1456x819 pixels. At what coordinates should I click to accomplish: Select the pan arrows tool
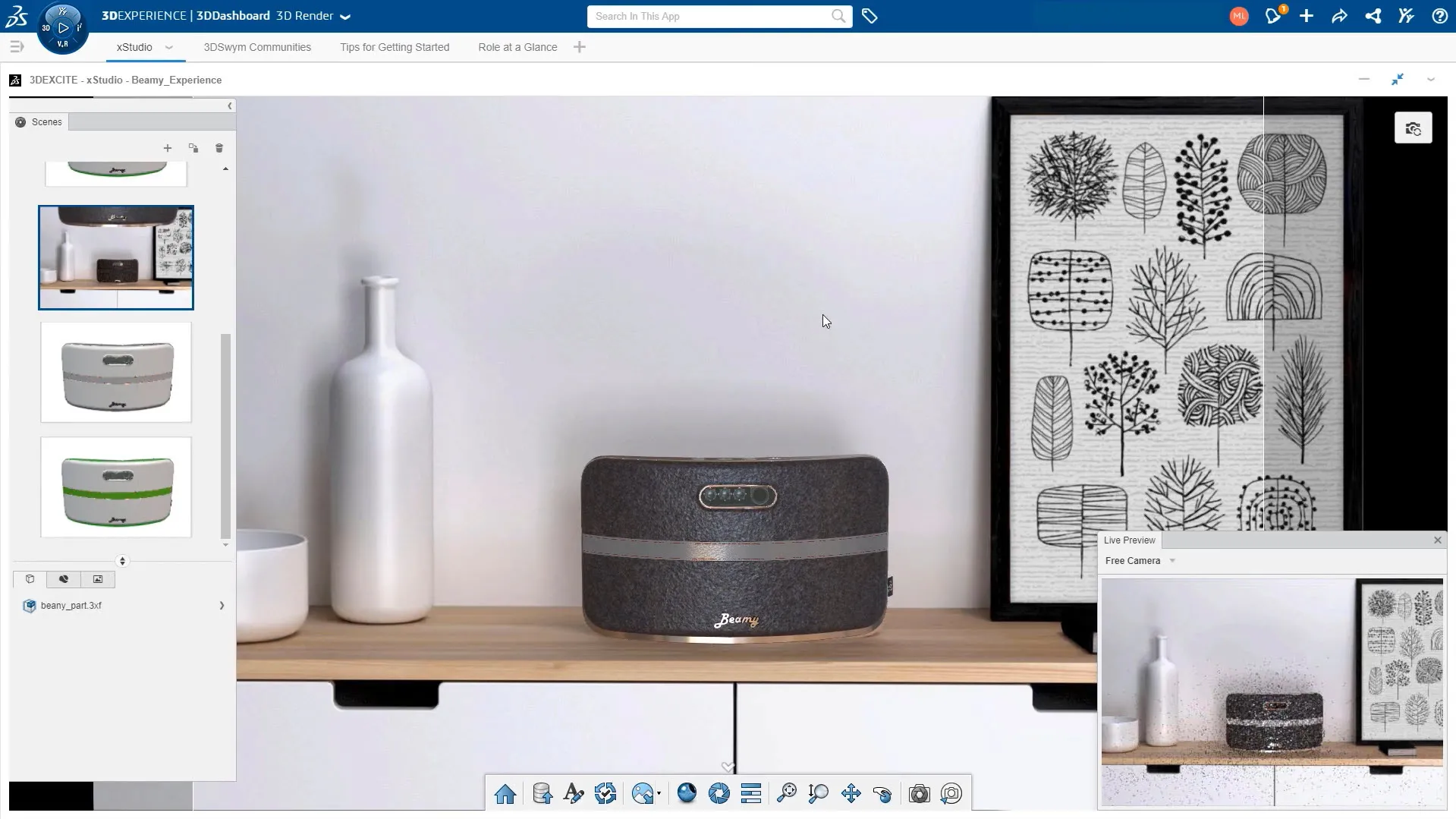pyautogui.click(x=851, y=794)
